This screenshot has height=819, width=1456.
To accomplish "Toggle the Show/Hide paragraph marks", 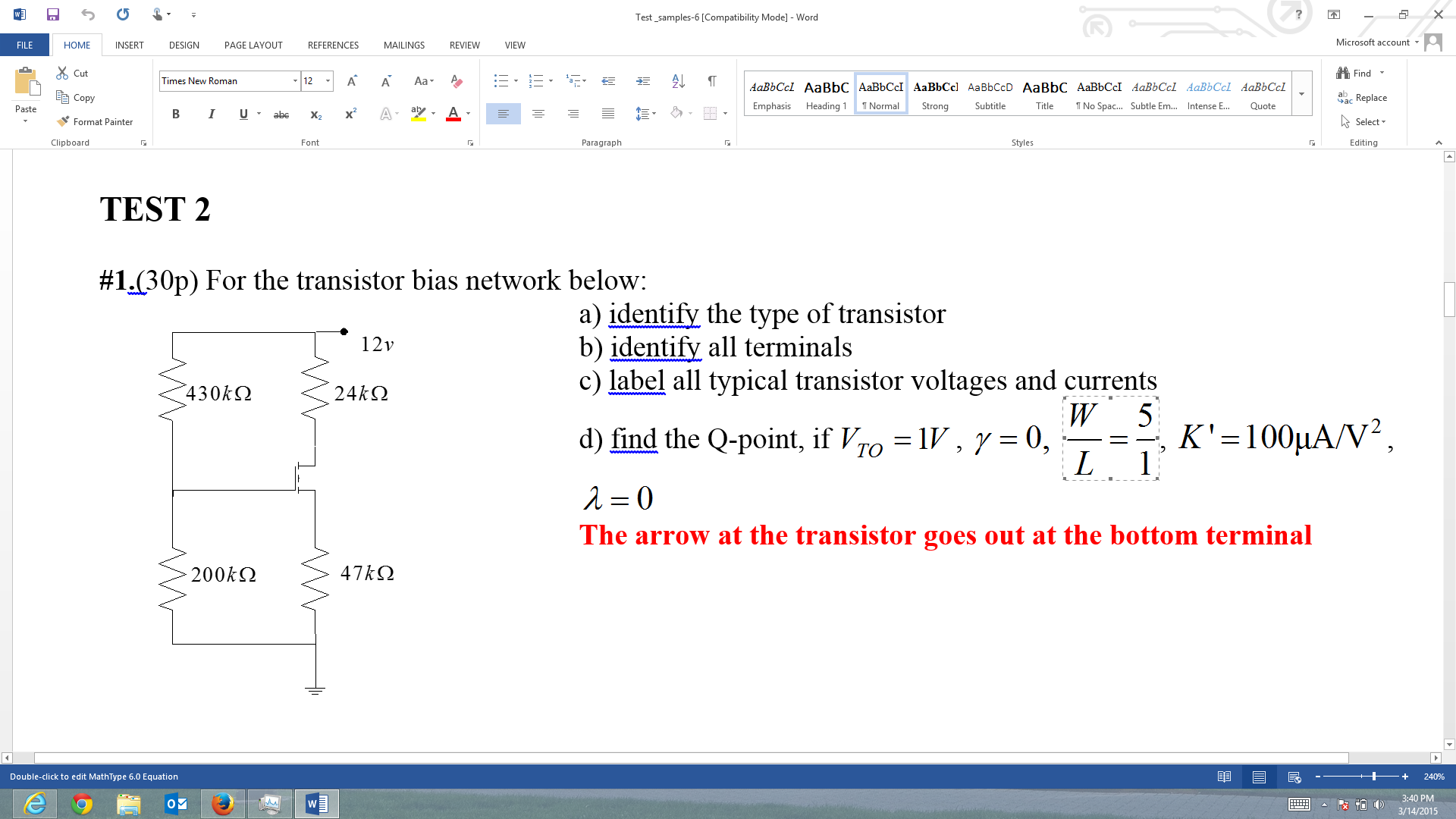I will [711, 80].
